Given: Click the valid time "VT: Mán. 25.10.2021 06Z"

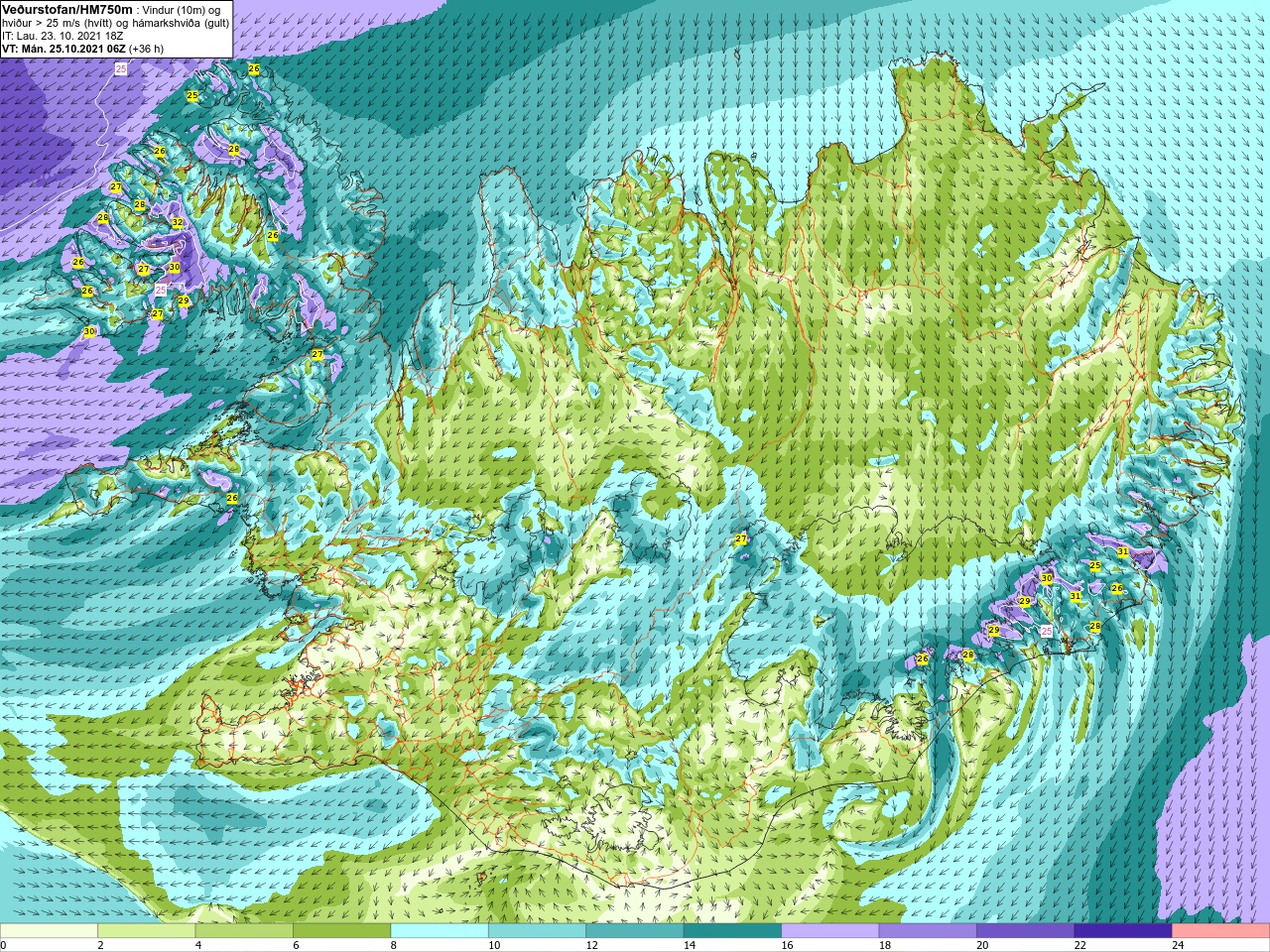Looking at the screenshot, I should coord(63,48).
